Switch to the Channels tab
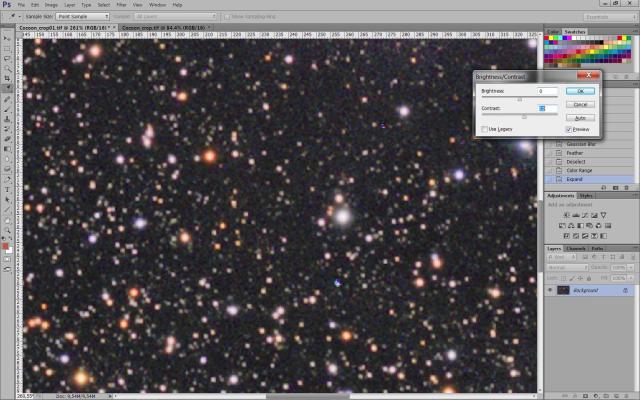 (x=576, y=248)
